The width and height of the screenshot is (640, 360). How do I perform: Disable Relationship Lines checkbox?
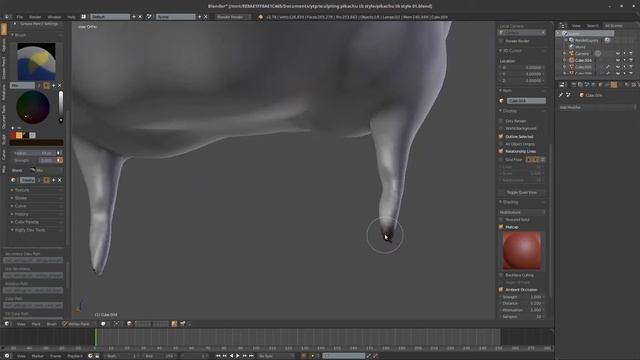[x=501, y=151]
